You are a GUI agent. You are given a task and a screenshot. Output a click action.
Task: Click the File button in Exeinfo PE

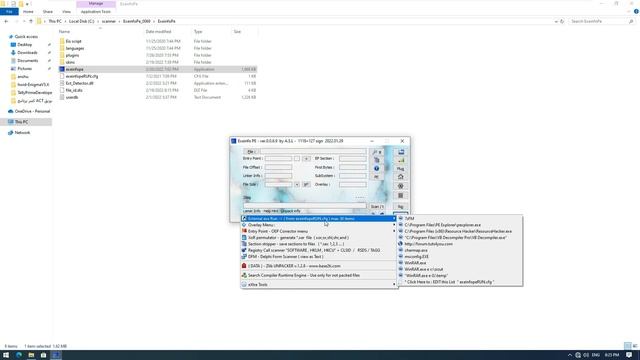(251, 151)
